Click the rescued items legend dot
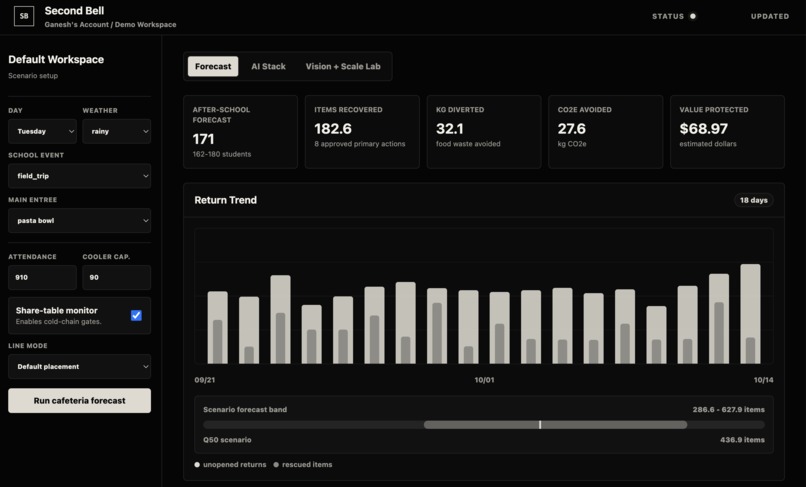The height and width of the screenshot is (487, 806). pos(276,464)
